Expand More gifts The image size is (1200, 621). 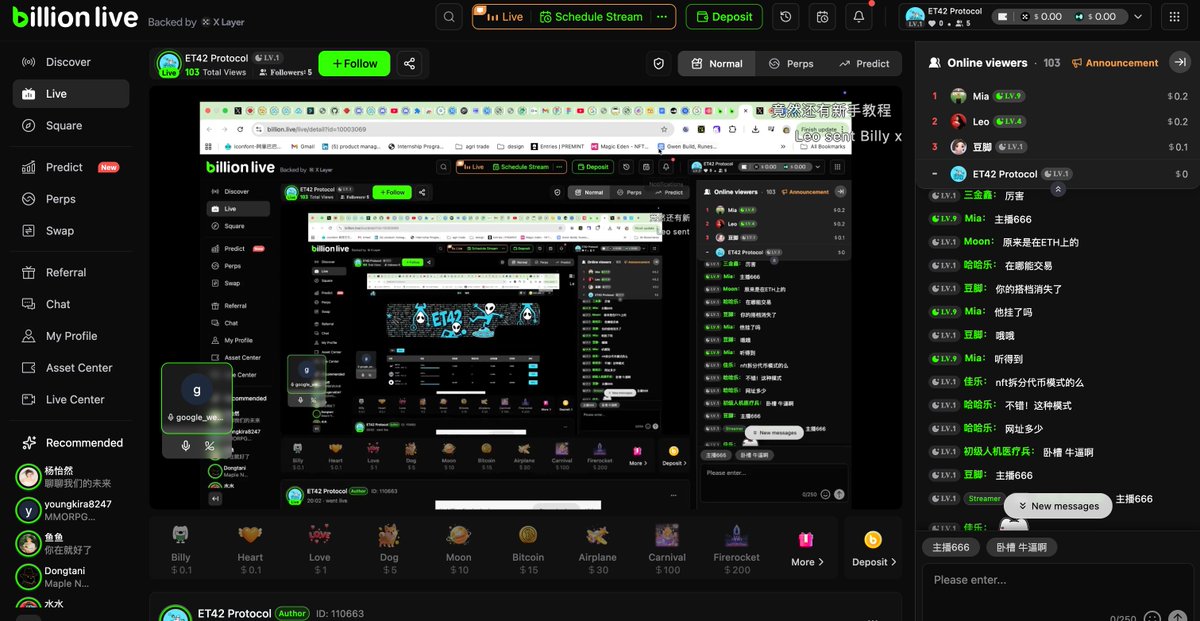pos(807,548)
